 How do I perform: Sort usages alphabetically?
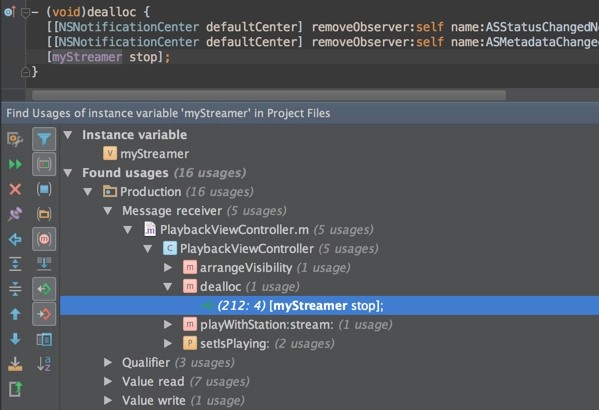[44, 364]
